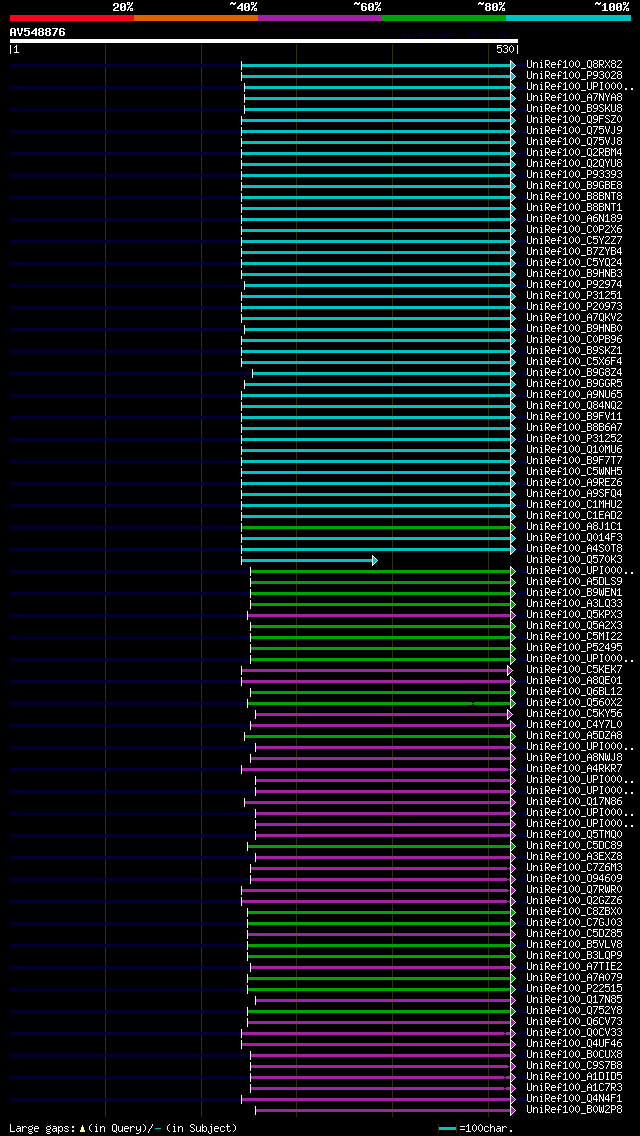Select the UniRef100_Q4UF46 label
This screenshot has height=1136, width=640.
point(574,1044)
